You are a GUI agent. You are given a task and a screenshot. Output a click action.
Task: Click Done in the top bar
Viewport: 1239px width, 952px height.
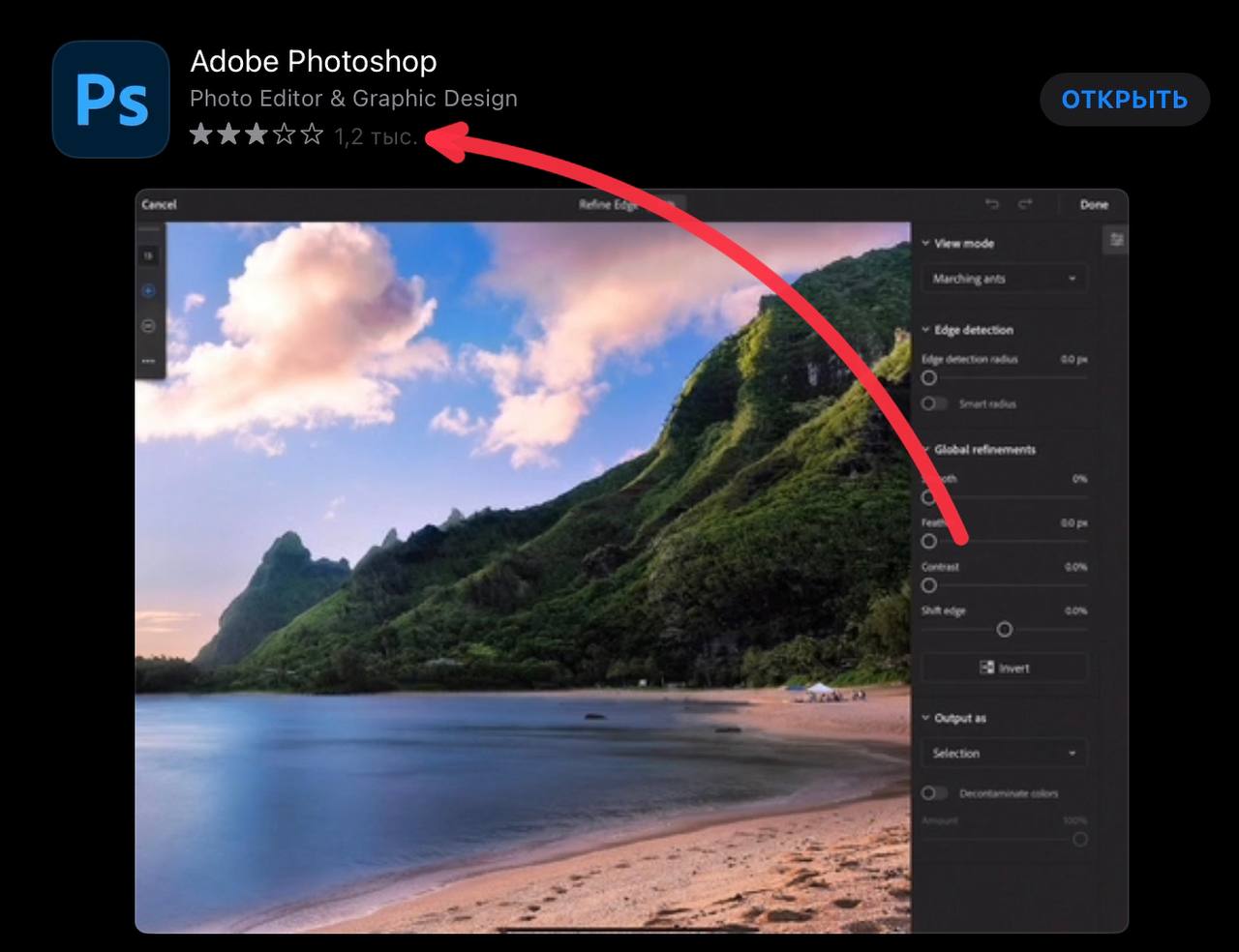click(1094, 204)
